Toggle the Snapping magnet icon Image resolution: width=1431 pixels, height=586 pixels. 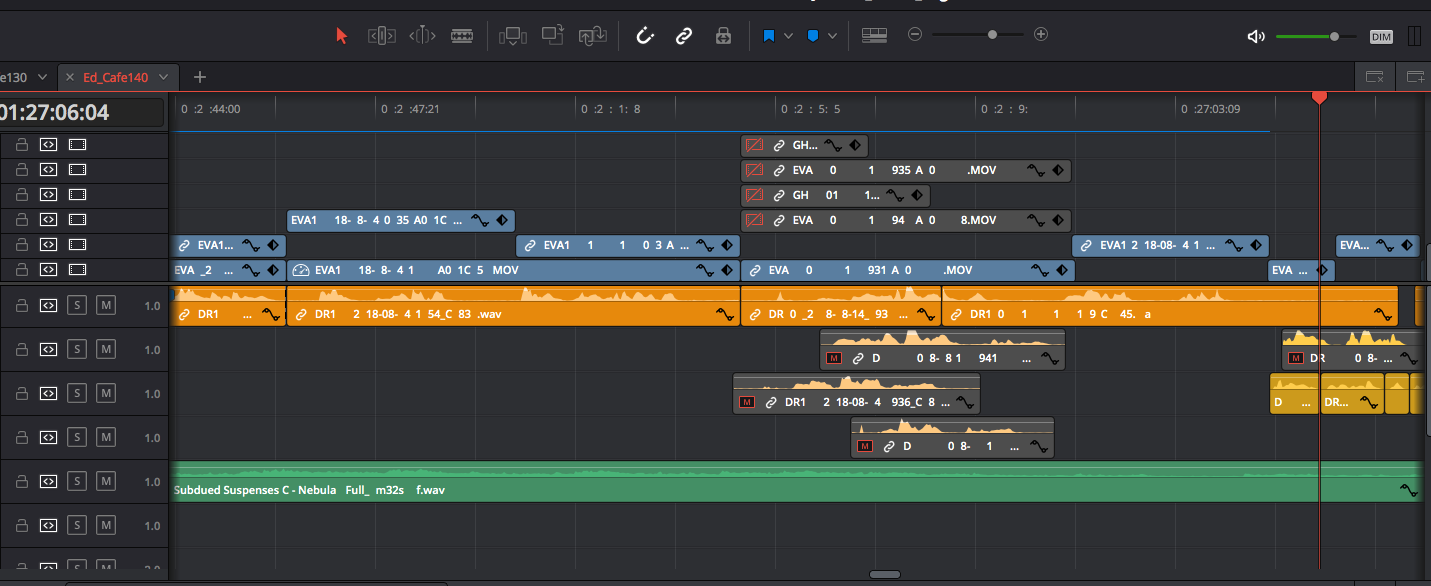pos(646,36)
